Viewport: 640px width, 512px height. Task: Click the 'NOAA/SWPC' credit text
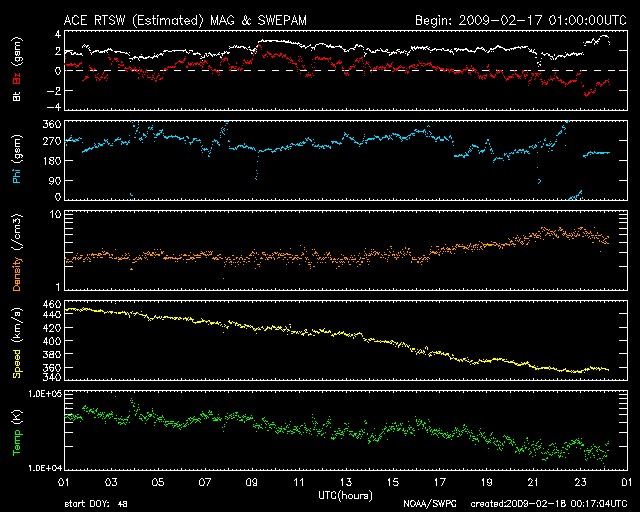tap(430, 504)
